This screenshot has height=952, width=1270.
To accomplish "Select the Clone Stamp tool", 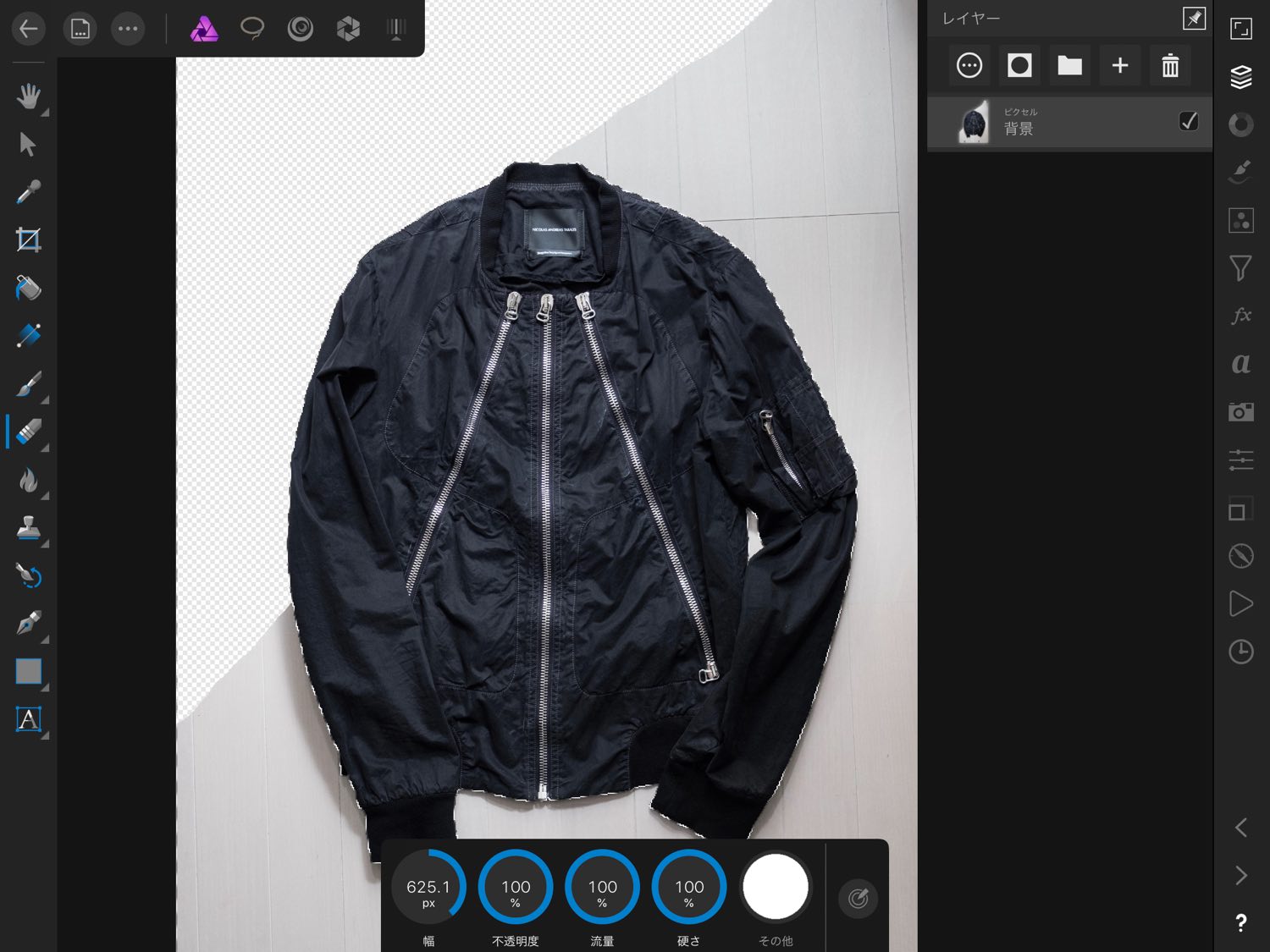I will tap(28, 528).
